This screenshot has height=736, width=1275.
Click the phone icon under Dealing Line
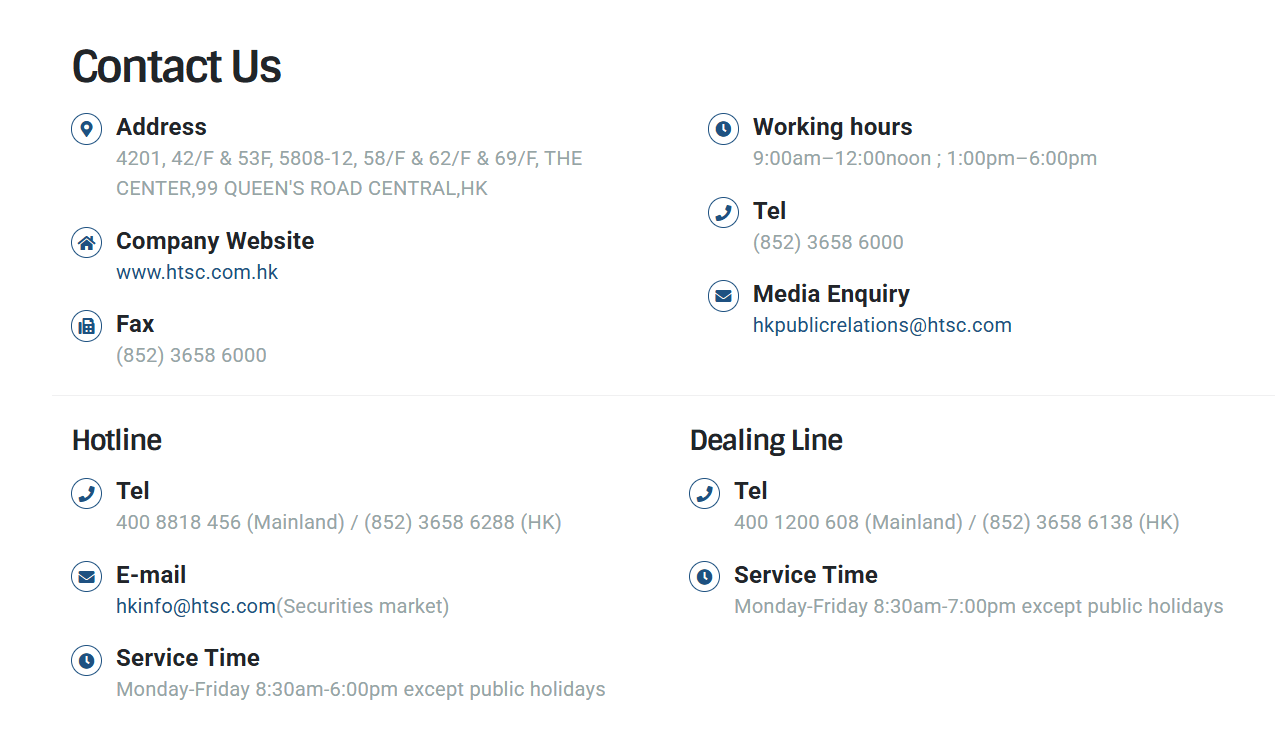[x=705, y=493]
